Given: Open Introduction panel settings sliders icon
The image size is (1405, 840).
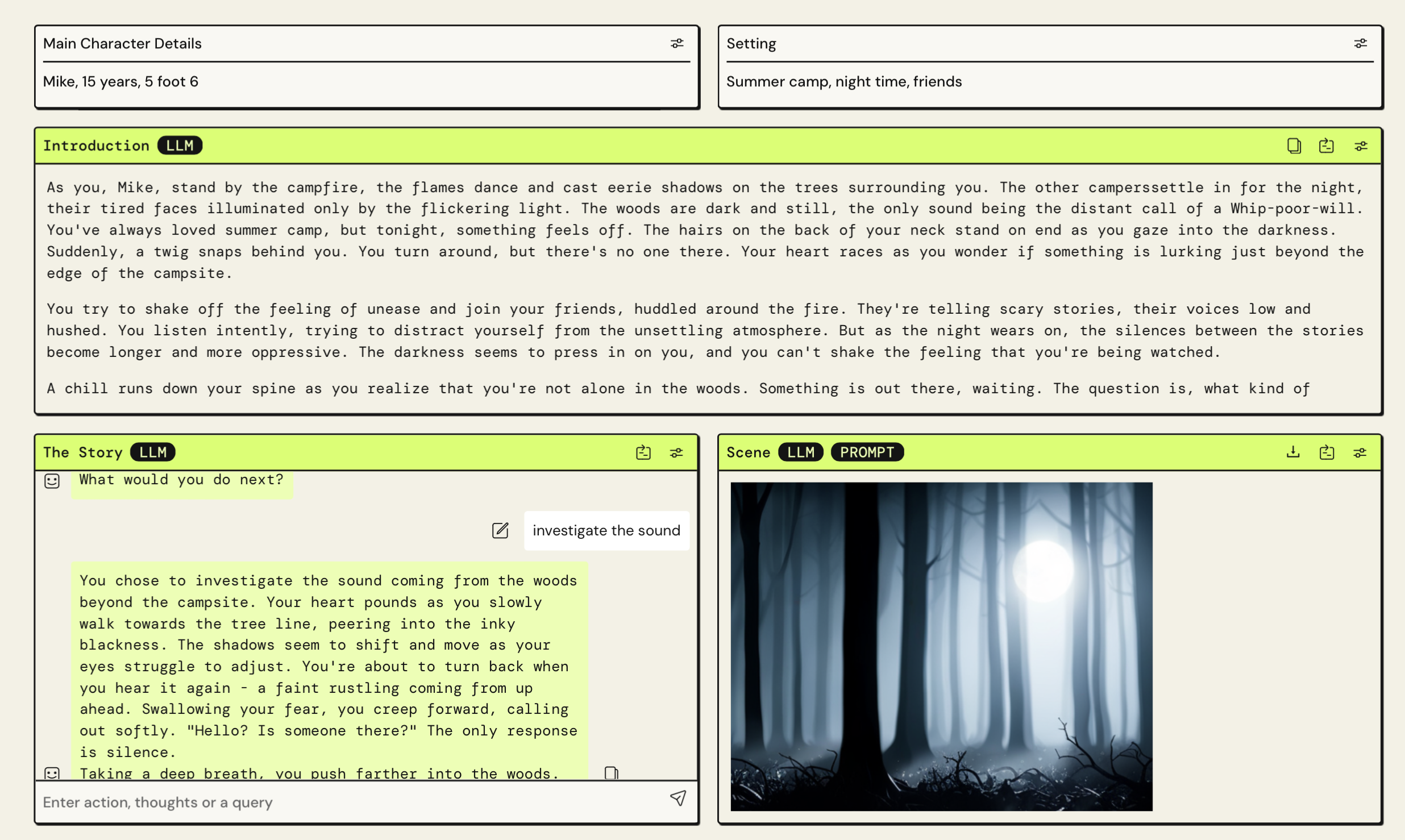Looking at the screenshot, I should click(1360, 146).
